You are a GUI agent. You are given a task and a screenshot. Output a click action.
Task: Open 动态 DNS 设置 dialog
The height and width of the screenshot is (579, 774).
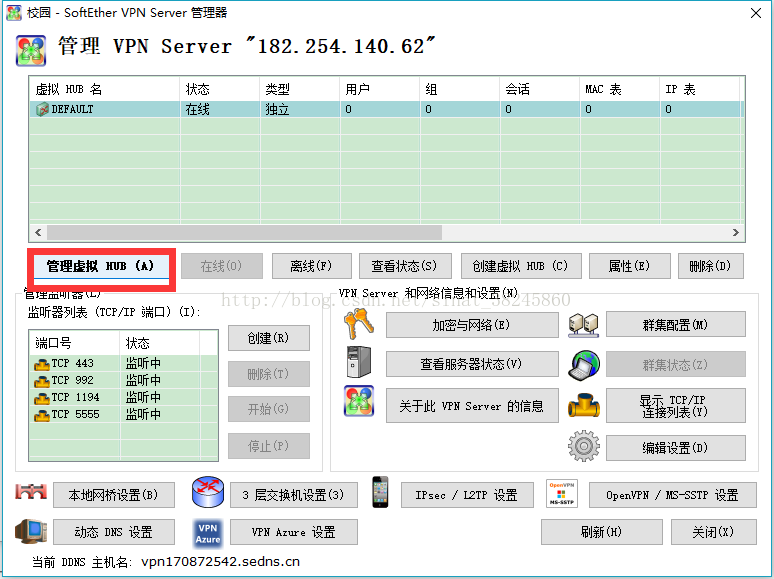click(x=113, y=532)
